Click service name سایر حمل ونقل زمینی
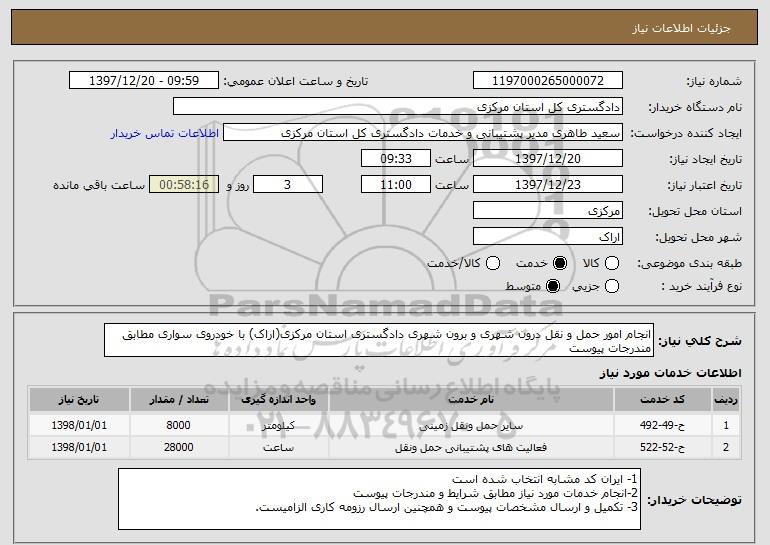Image resolution: width=770 pixels, height=545 pixels. [x=470, y=426]
